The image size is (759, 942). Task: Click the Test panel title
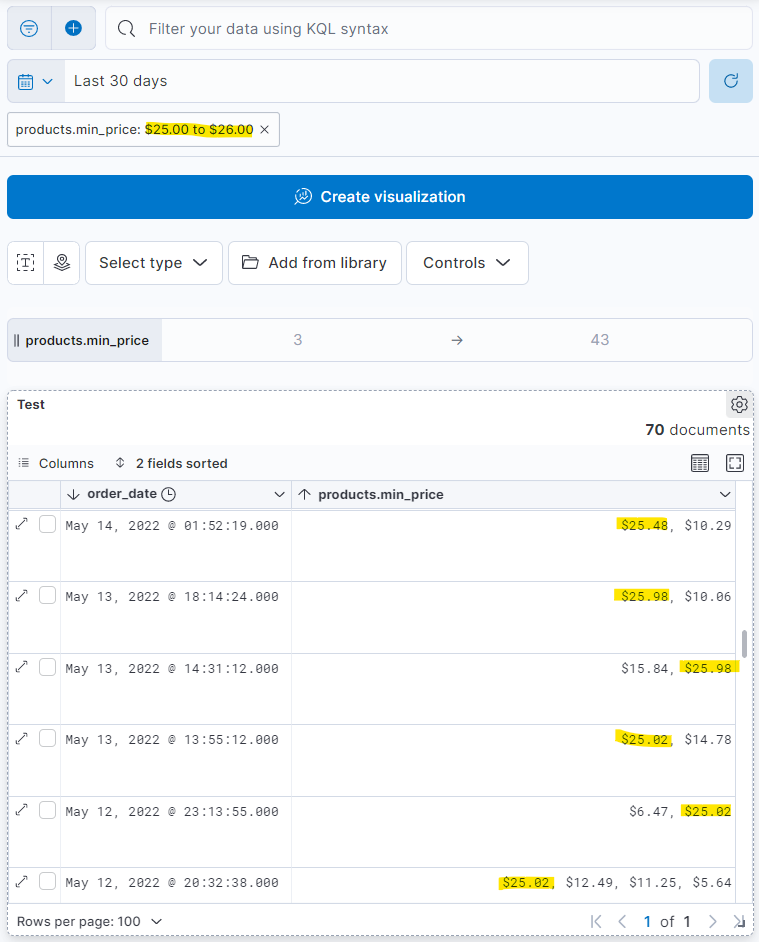[31, 405]
